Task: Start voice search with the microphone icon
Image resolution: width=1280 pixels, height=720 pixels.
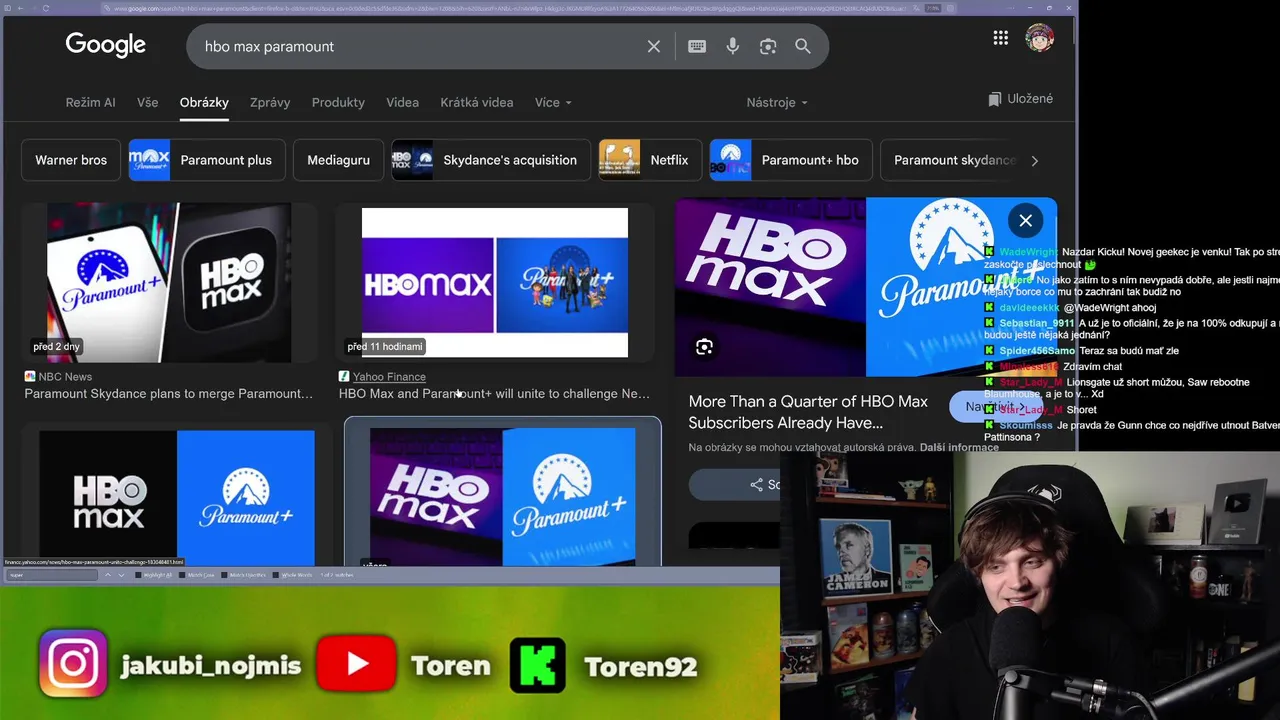Action: (733, 46)
